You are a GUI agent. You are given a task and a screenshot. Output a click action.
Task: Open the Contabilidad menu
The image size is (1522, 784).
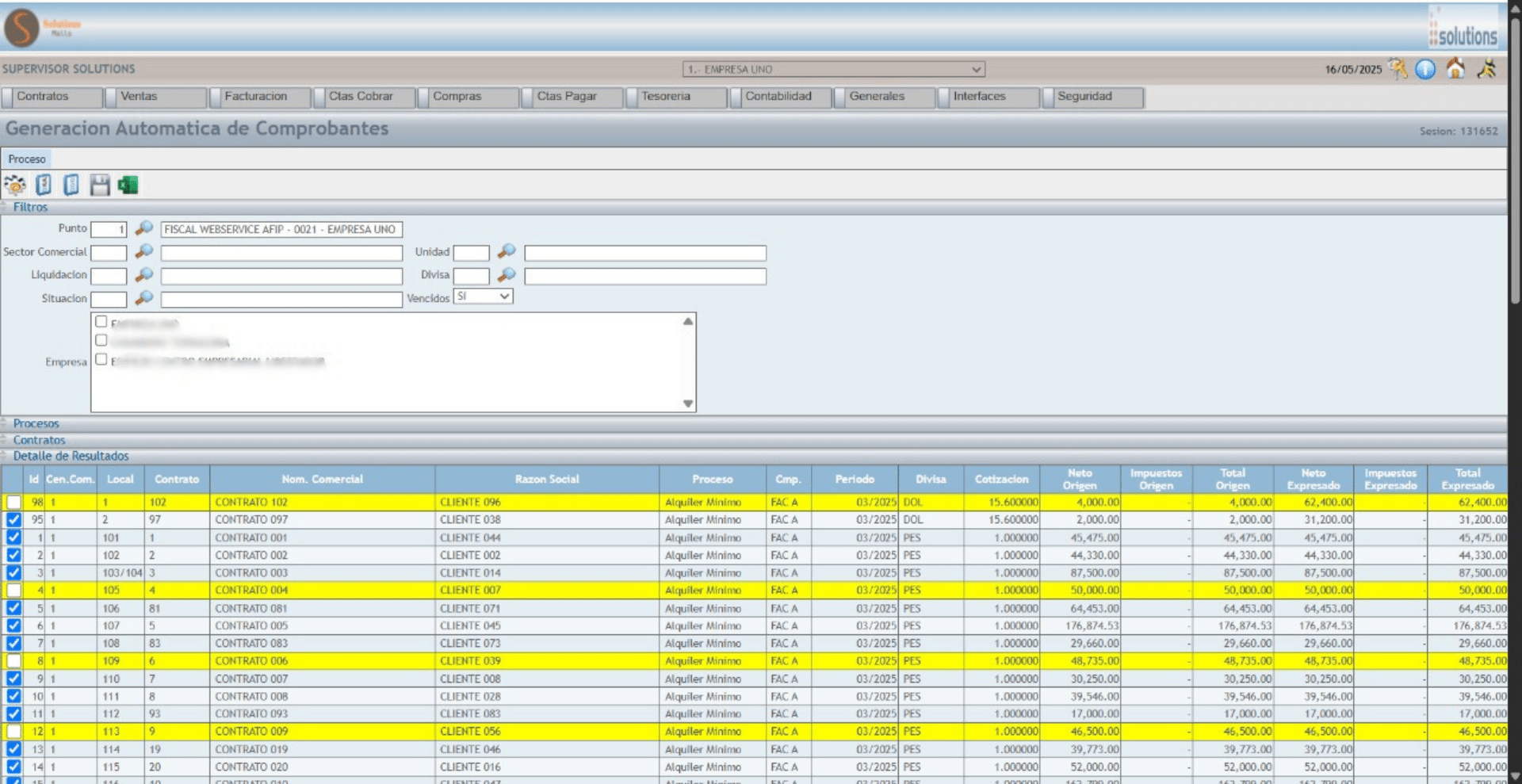click(x=781, y=97)
